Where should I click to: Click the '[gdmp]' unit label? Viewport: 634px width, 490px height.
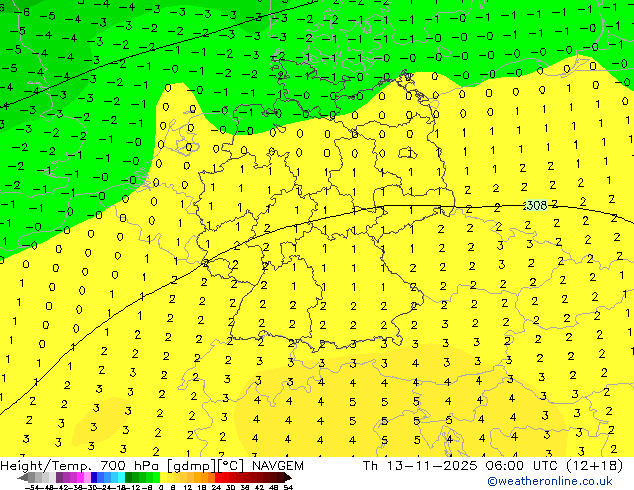tap(191, 466)
